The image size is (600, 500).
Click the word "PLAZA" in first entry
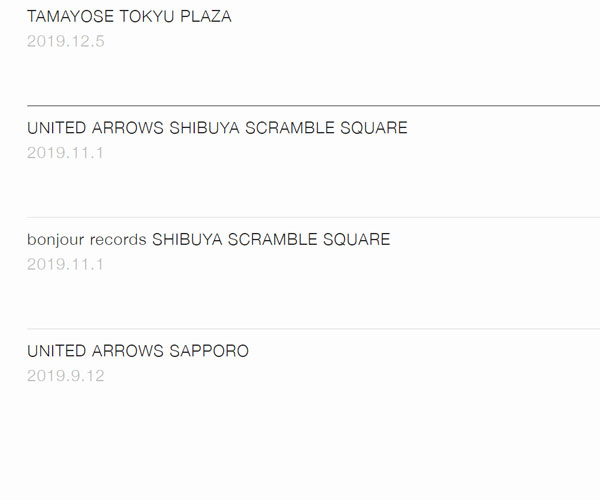coord(205,17)
